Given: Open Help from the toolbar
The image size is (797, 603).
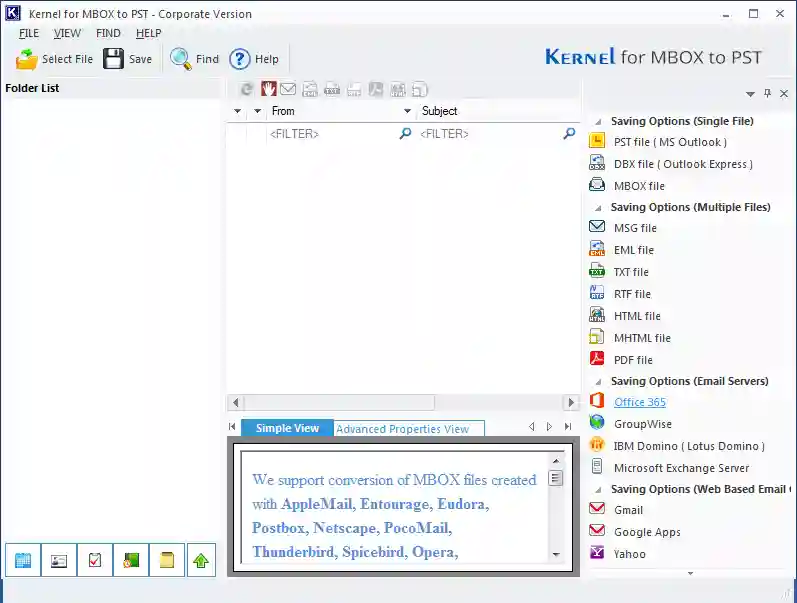Looking at the screenshot, I should (x=239, y=59).
